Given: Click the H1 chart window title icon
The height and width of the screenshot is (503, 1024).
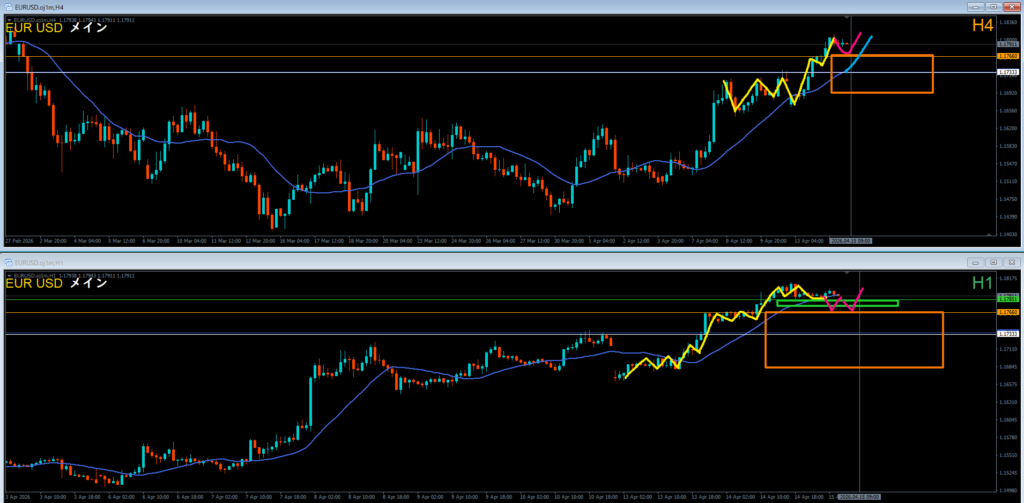Looking at the screenshot, I should click(x=7, y=261).
